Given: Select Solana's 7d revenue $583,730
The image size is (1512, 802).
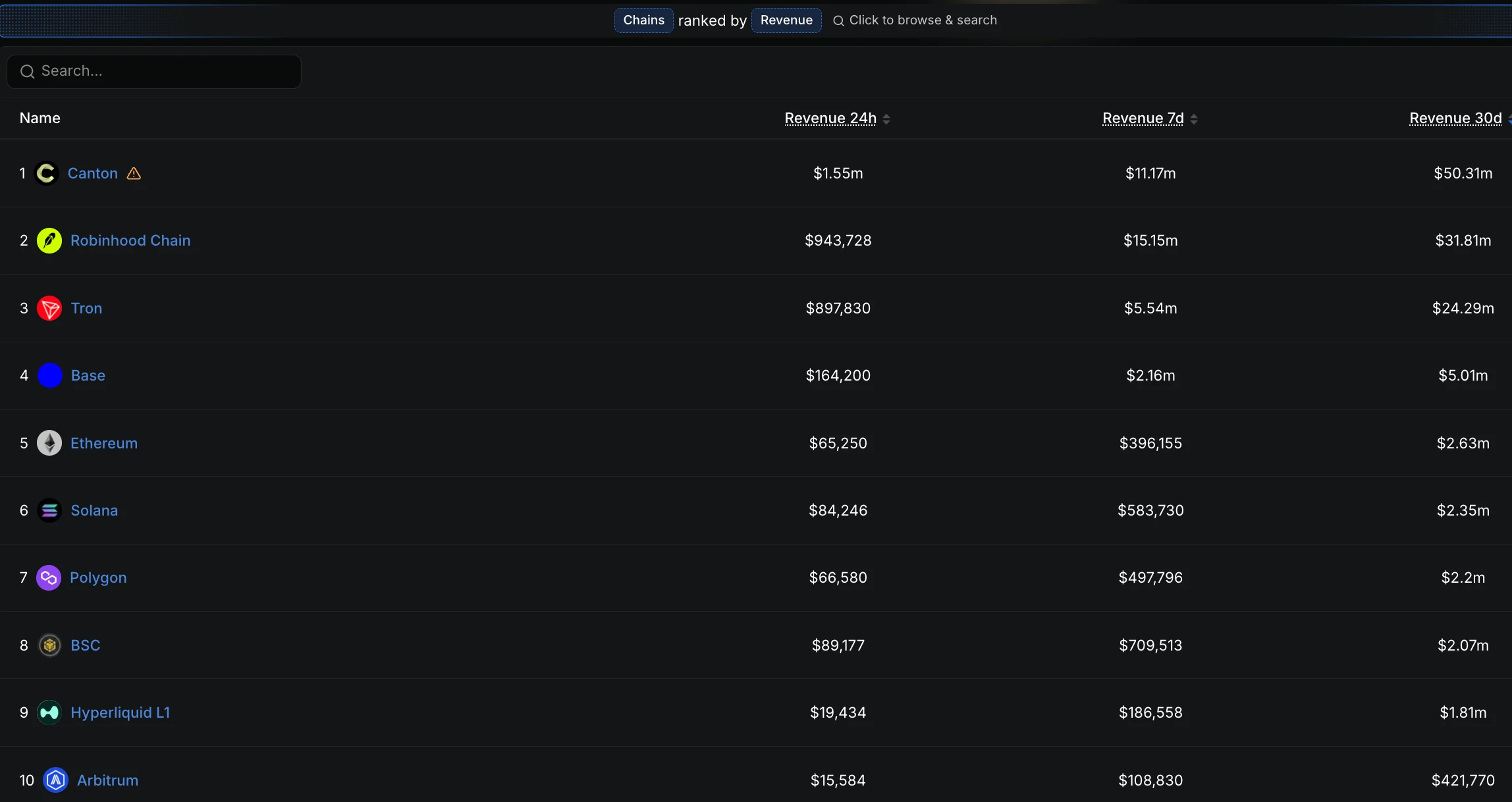Looking at the screenshot, I should [x=1150, y=510].
